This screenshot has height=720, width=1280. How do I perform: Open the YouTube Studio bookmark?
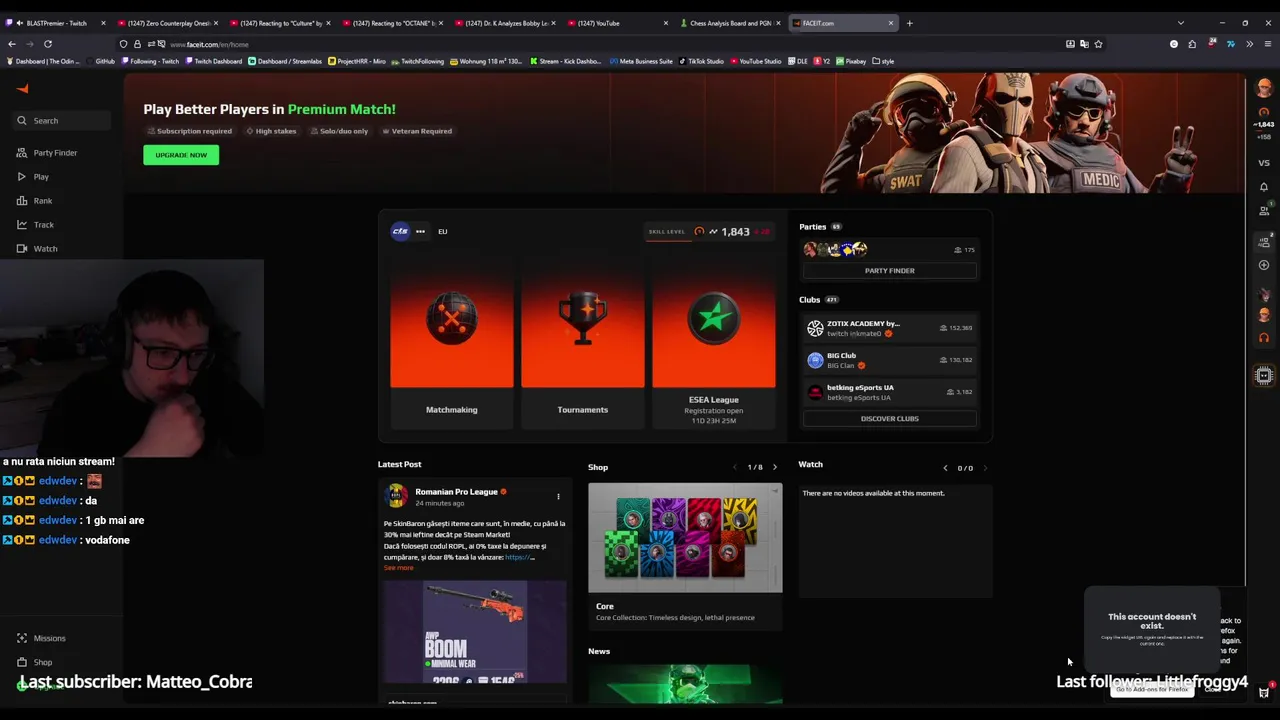point(755,61)
